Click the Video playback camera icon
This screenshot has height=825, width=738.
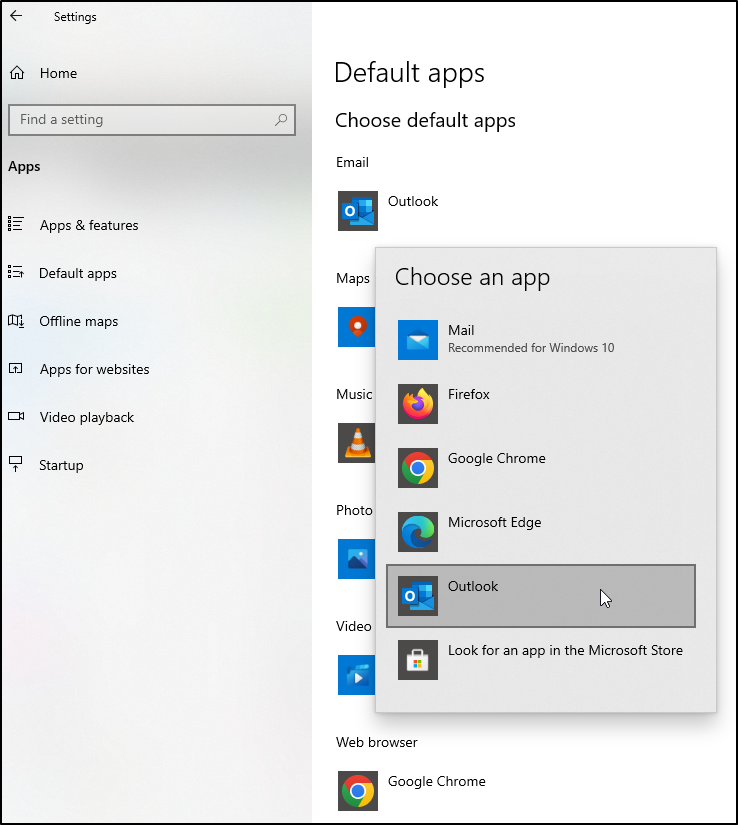point(16,416)
